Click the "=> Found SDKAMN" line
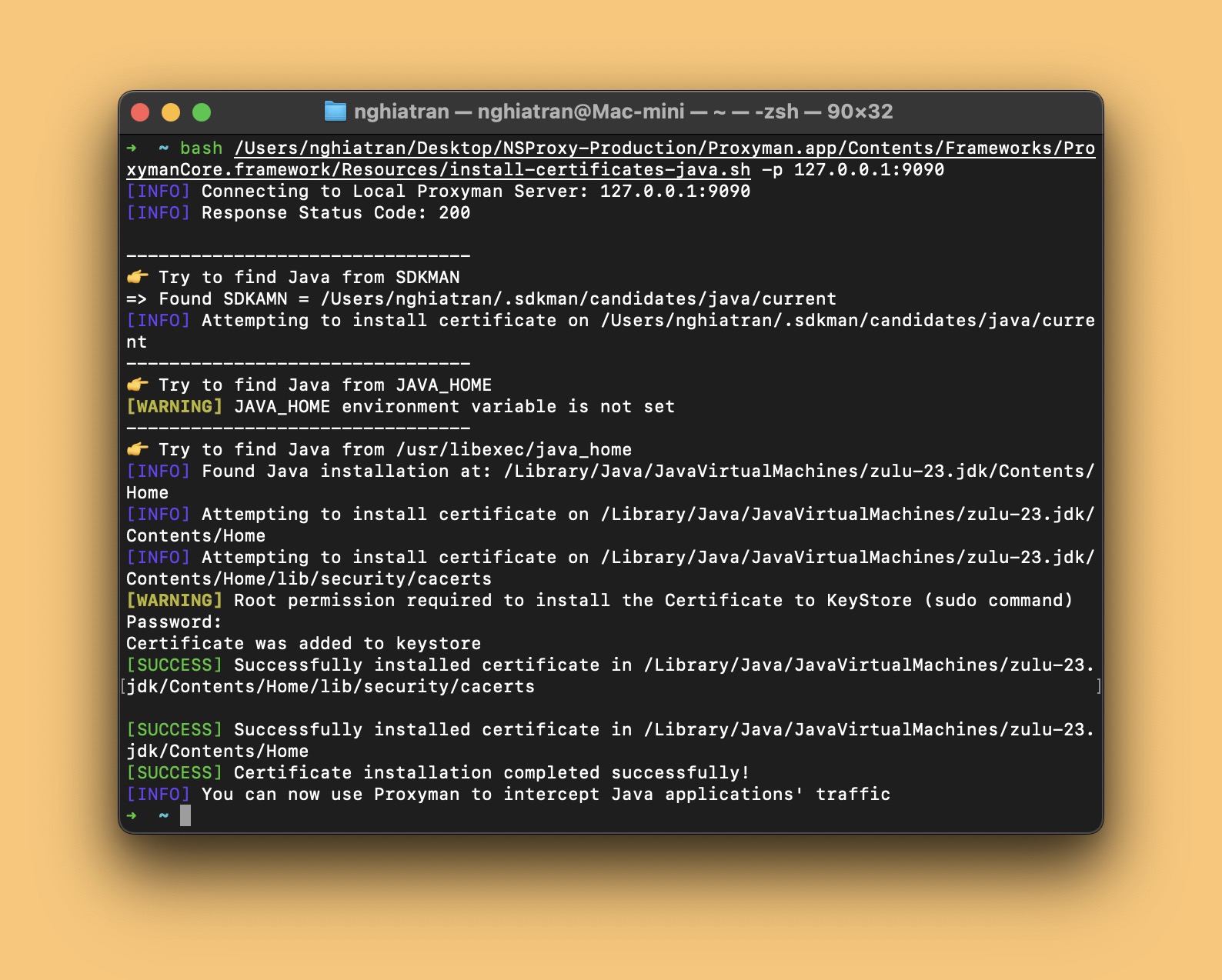 tap(481, 298)
